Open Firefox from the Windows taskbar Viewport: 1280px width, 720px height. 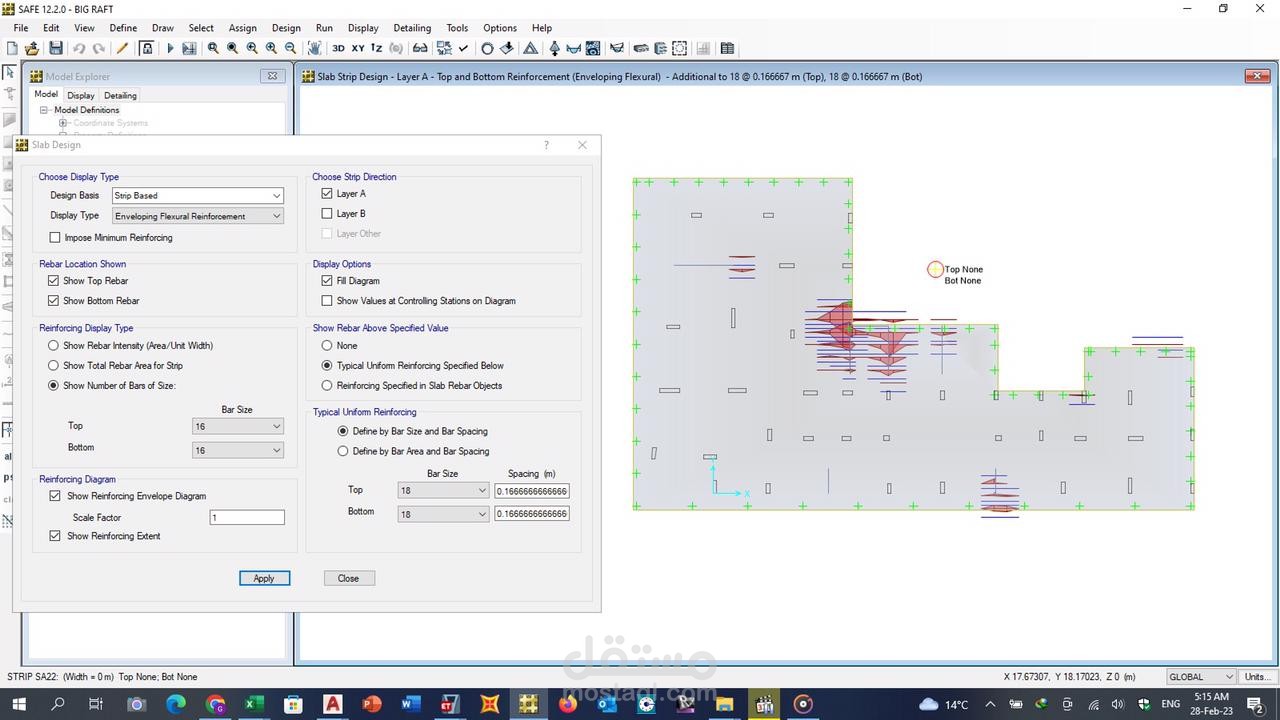(568, 704)
